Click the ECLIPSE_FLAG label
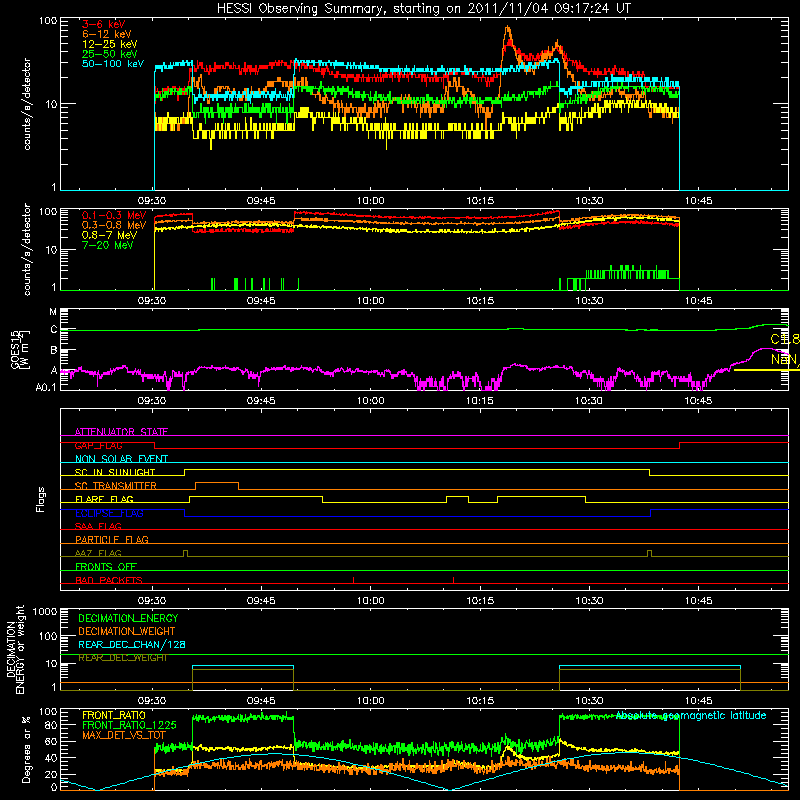The width and height of the screenshot is (800, 800). click(109, 513)
